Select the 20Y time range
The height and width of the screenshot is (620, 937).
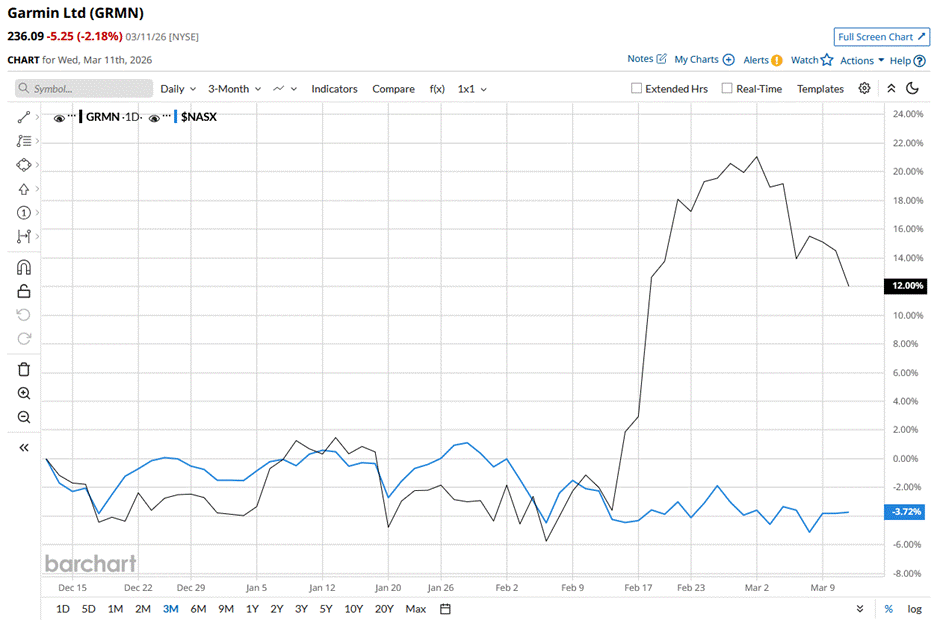[x=384, y=609]
